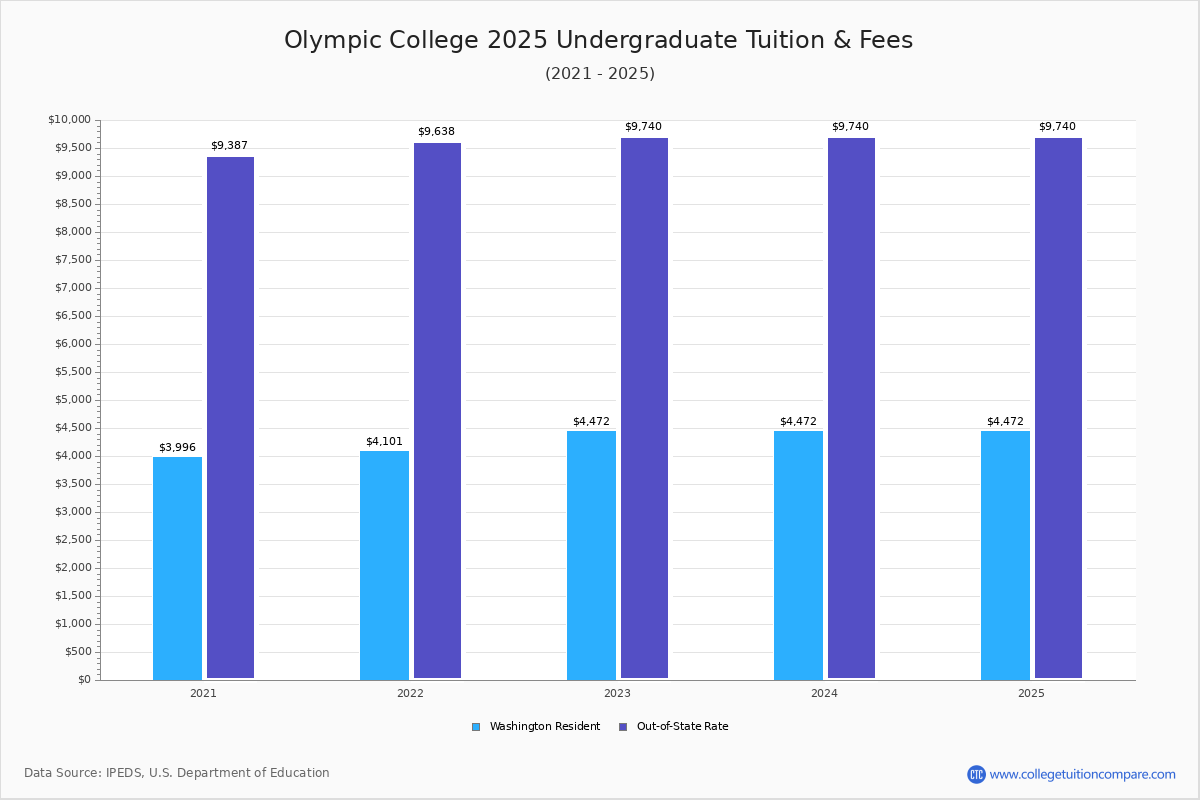Toggle the Out-of-State Rate legend label
This screenshot has height=800, width=1200.
click(x=682, y=727)
